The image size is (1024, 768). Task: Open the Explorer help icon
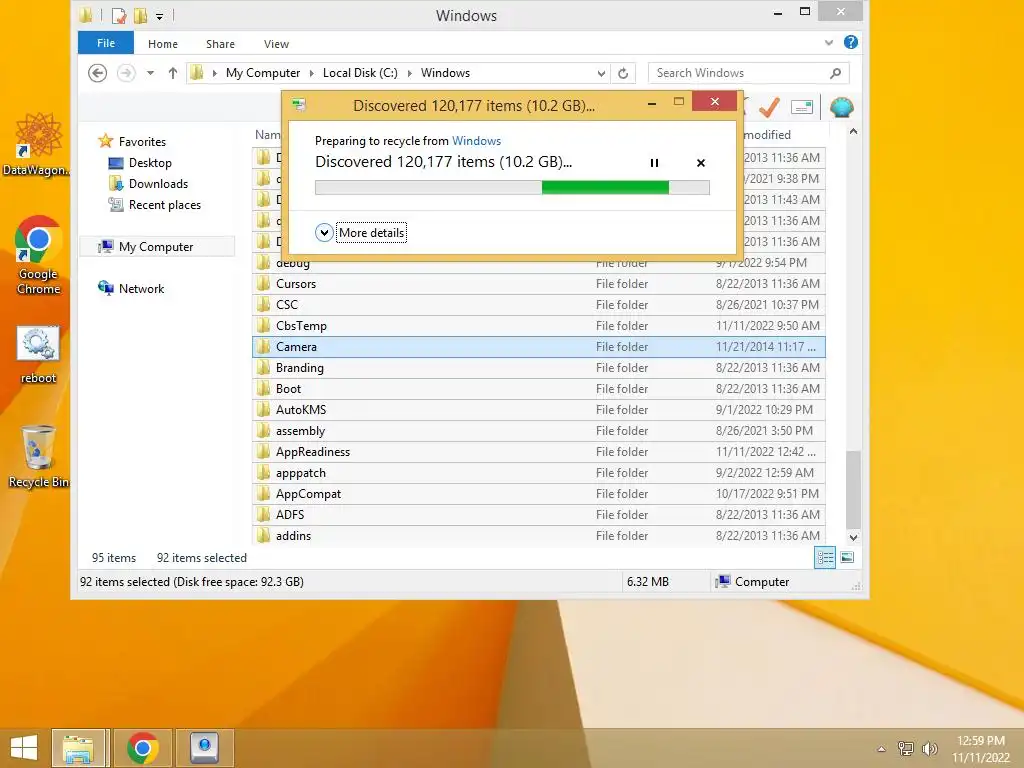(x=850, y=42)
